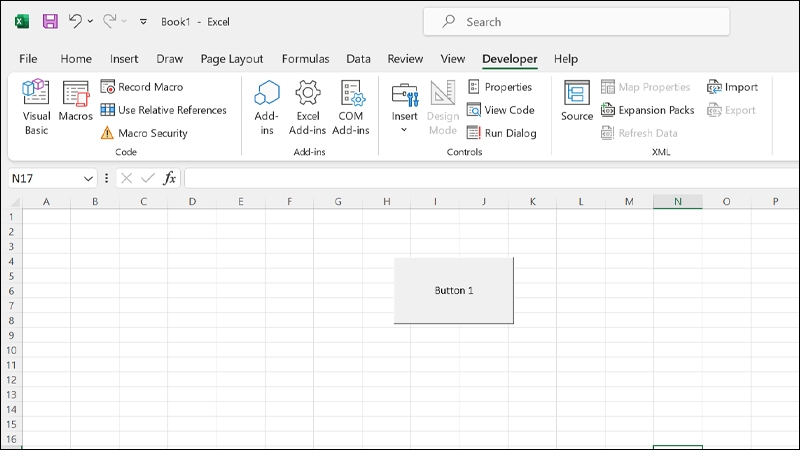800x450 pixels.
Task: Click in the Search box
Action: click(x=576, y=21)
